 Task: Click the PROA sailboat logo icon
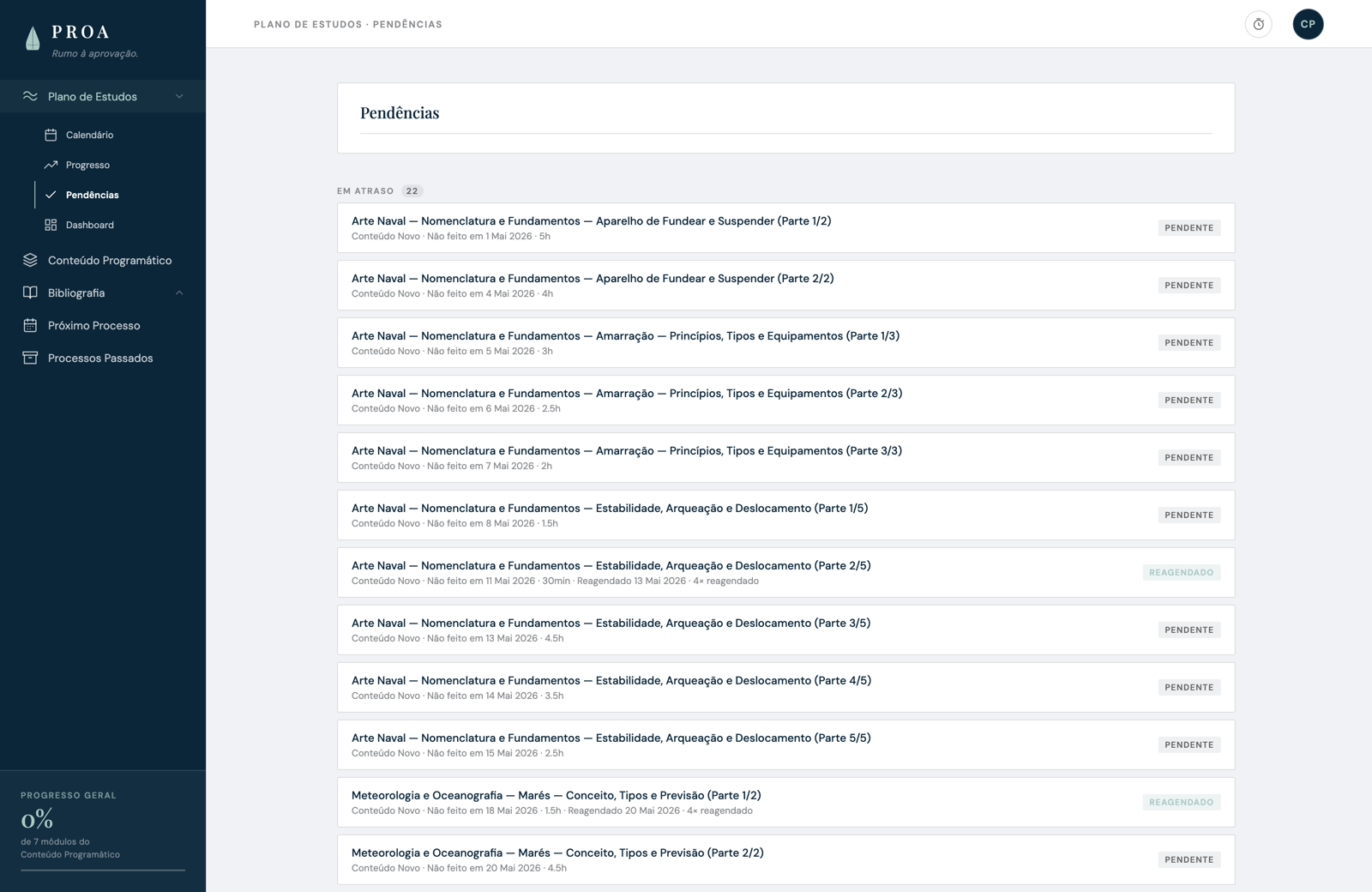pos(33,39)
